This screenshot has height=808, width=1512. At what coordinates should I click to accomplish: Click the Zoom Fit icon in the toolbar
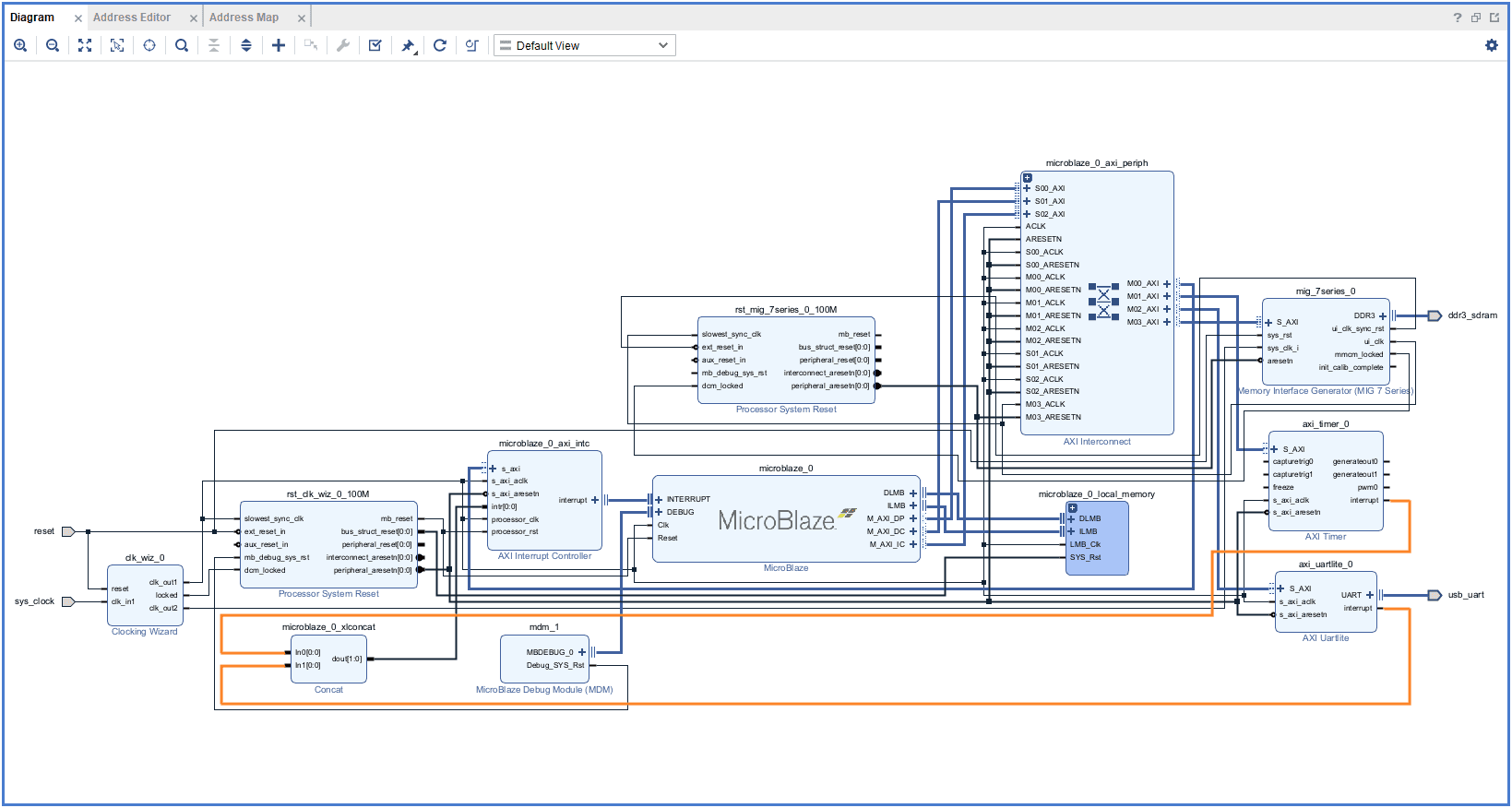[85, 45]
